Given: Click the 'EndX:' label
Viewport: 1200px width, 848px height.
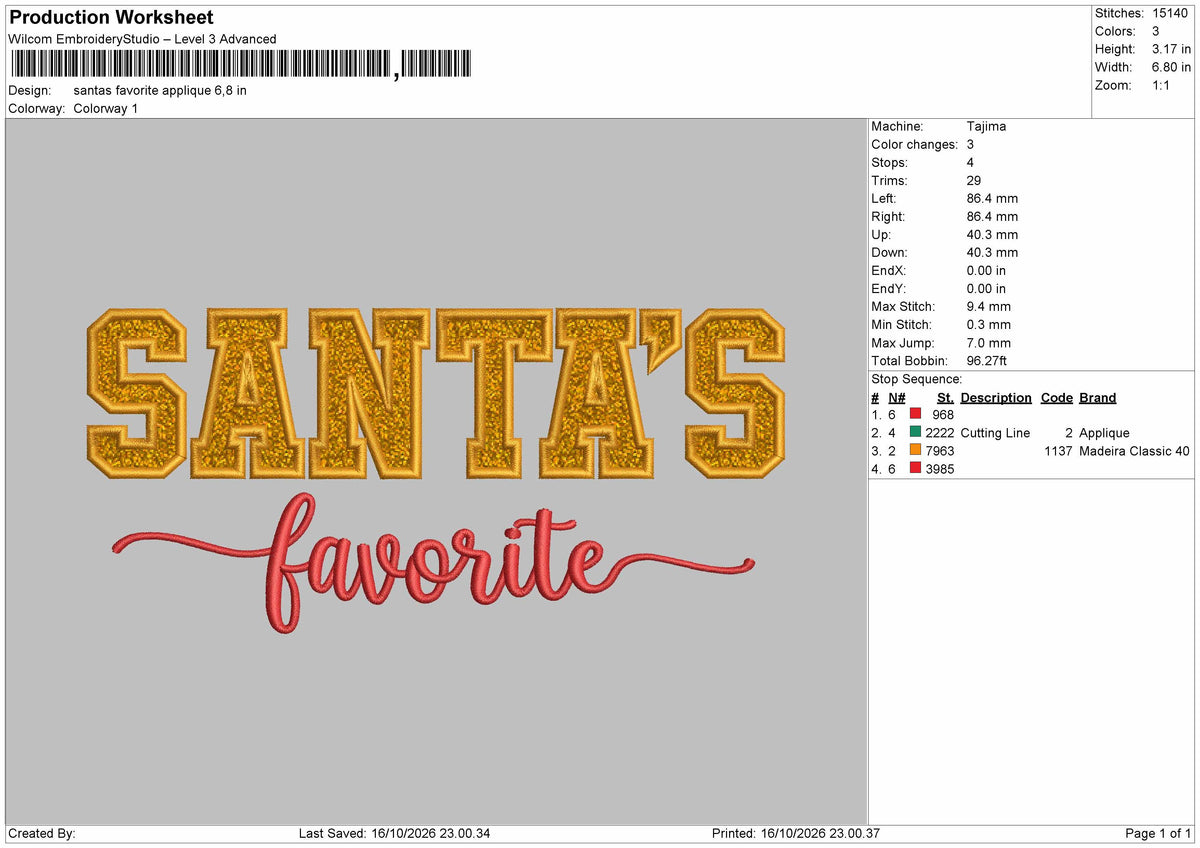Looking at the screenshot, I should 888,270.
